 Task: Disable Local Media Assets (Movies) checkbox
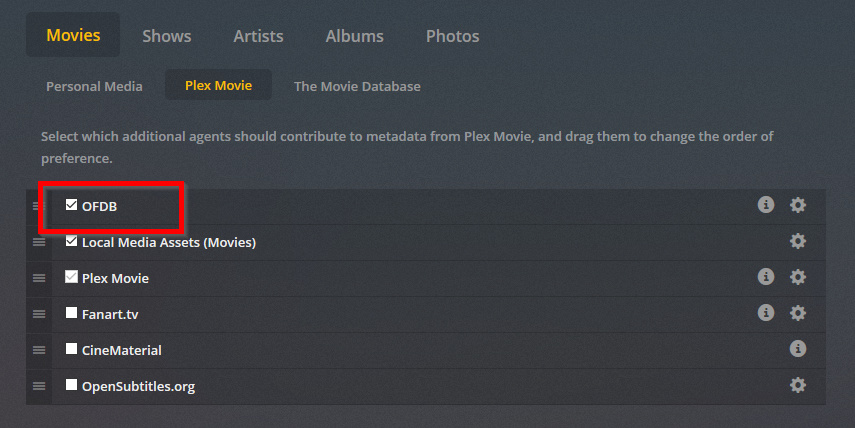click(x=71, y=241)
